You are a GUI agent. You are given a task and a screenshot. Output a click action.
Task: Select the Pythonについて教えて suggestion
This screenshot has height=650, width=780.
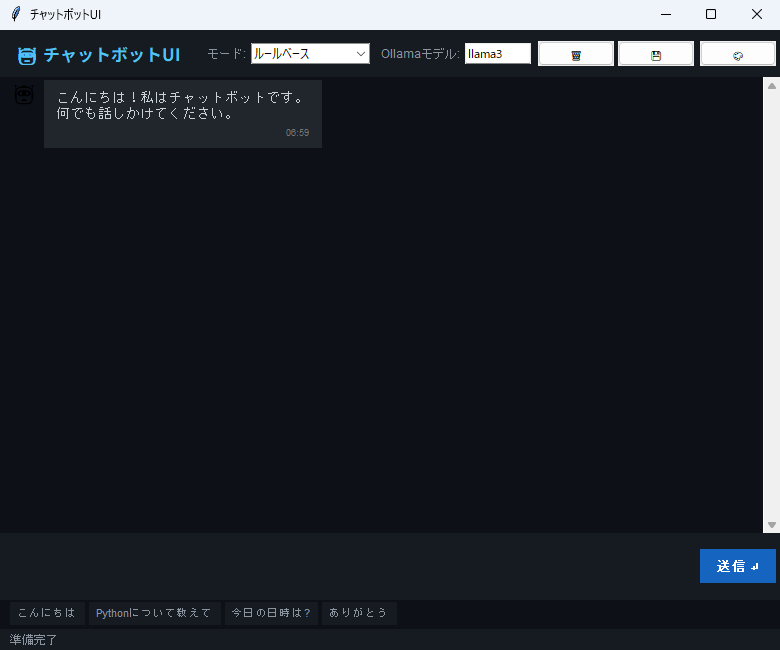pos(154,613)
